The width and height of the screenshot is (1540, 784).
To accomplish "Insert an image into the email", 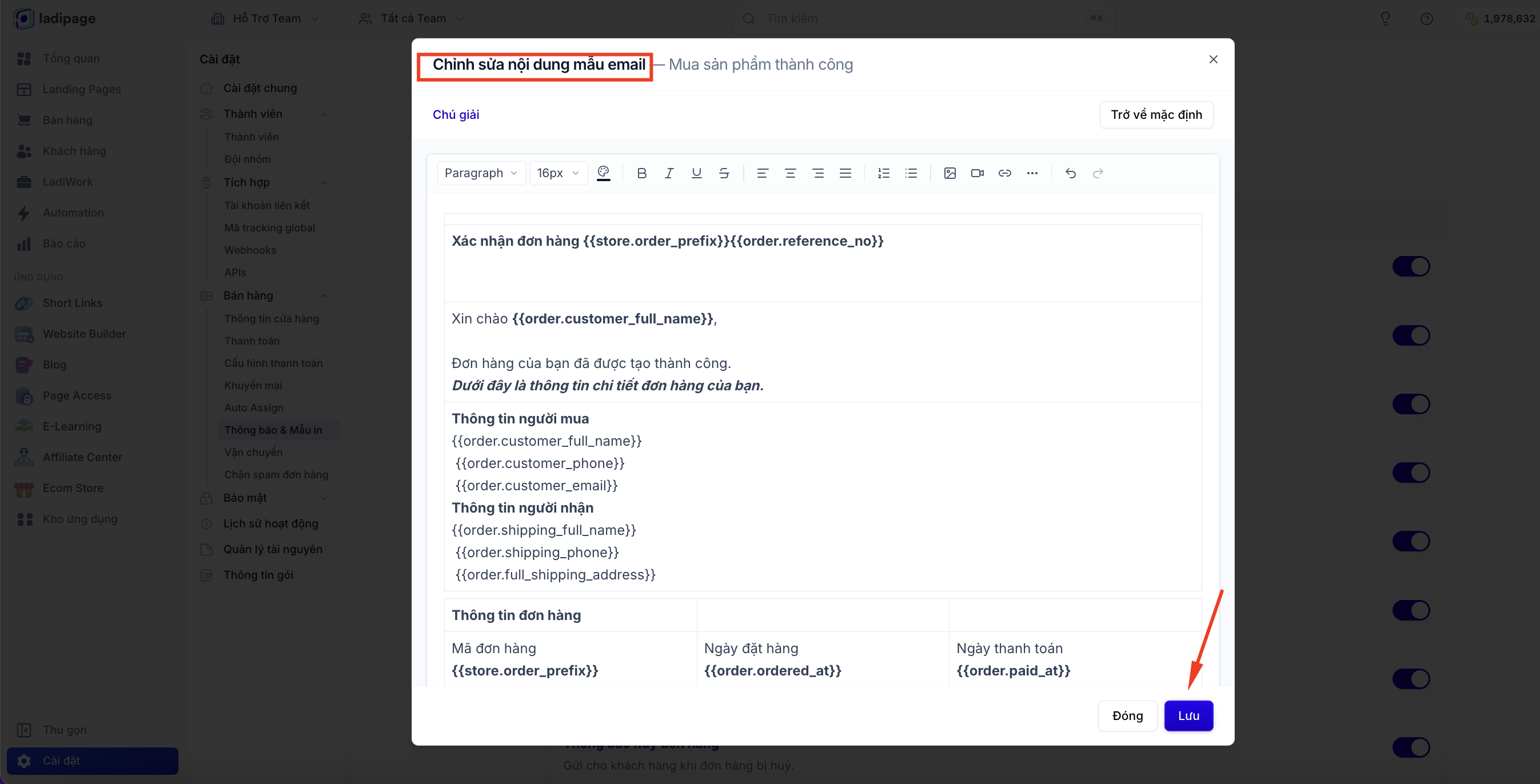I will (x=950, y=173).
